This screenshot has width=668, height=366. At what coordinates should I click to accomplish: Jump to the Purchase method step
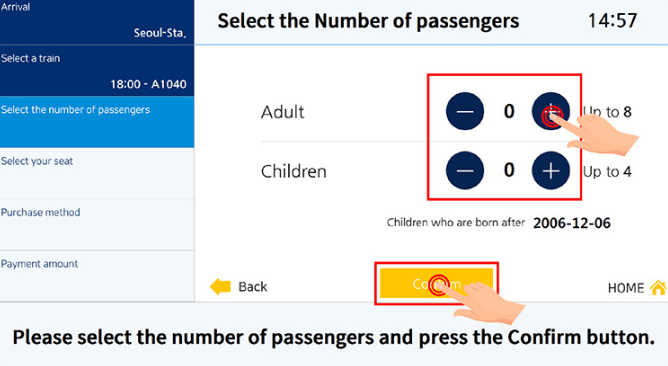[97, 225]
